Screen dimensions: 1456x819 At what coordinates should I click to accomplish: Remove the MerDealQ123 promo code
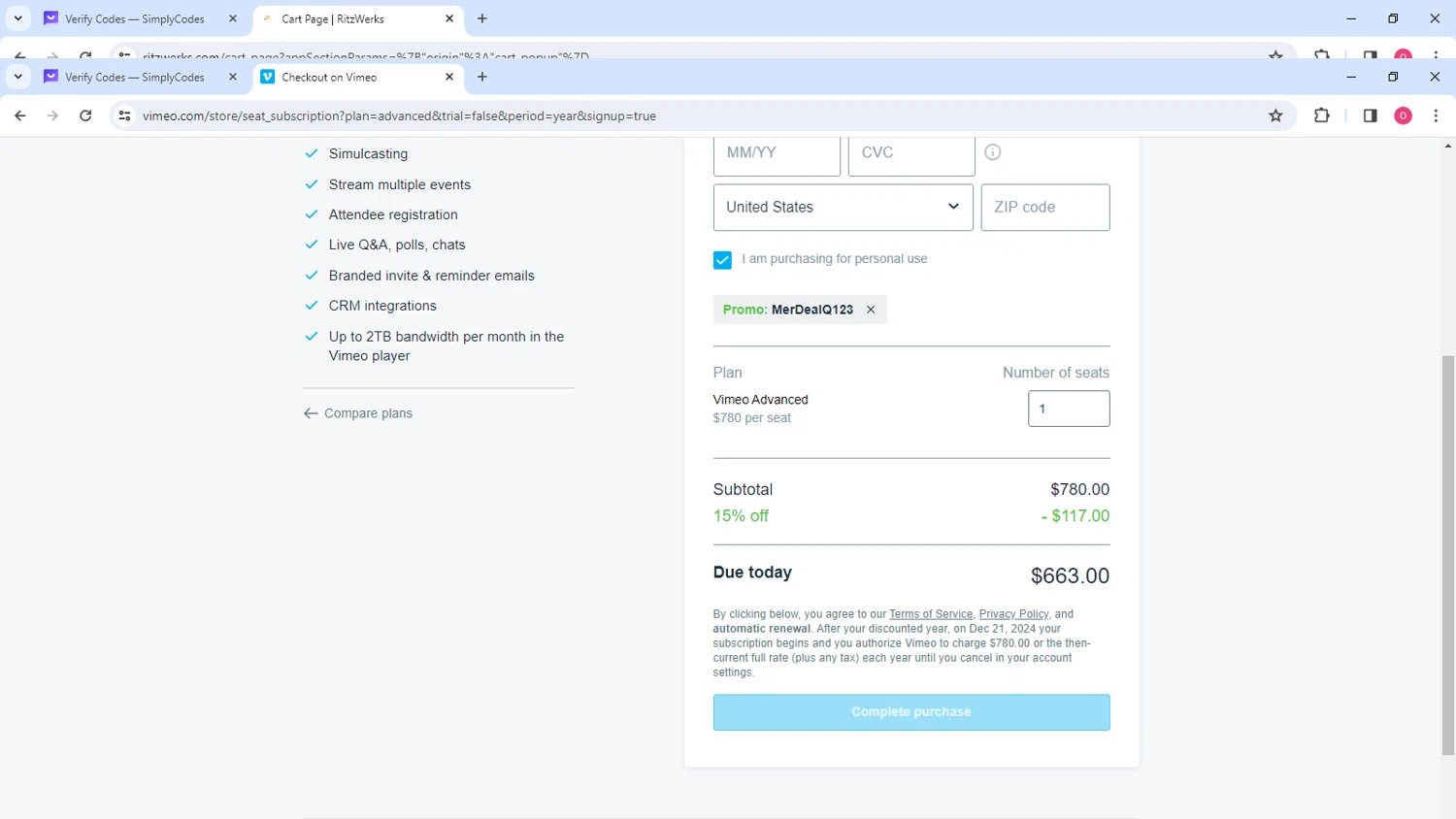[871, 310]
